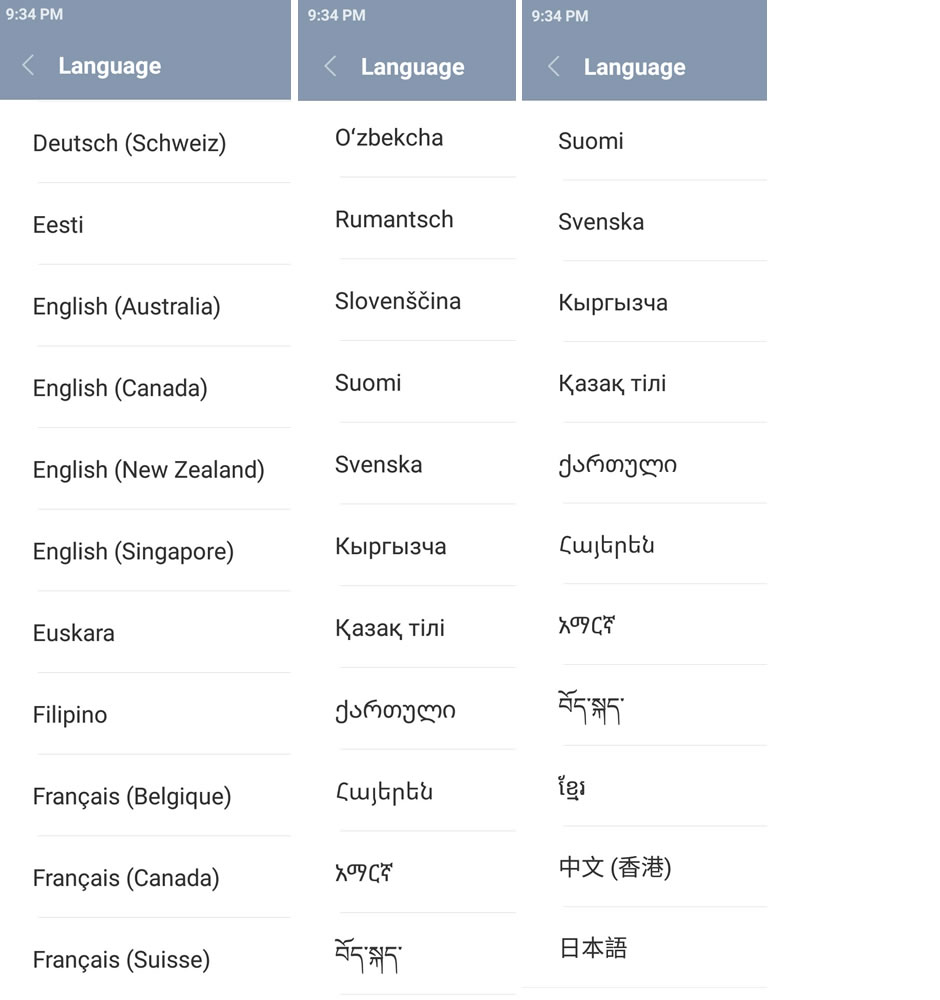Choose Filipino from the list

[x=70, y=715]
